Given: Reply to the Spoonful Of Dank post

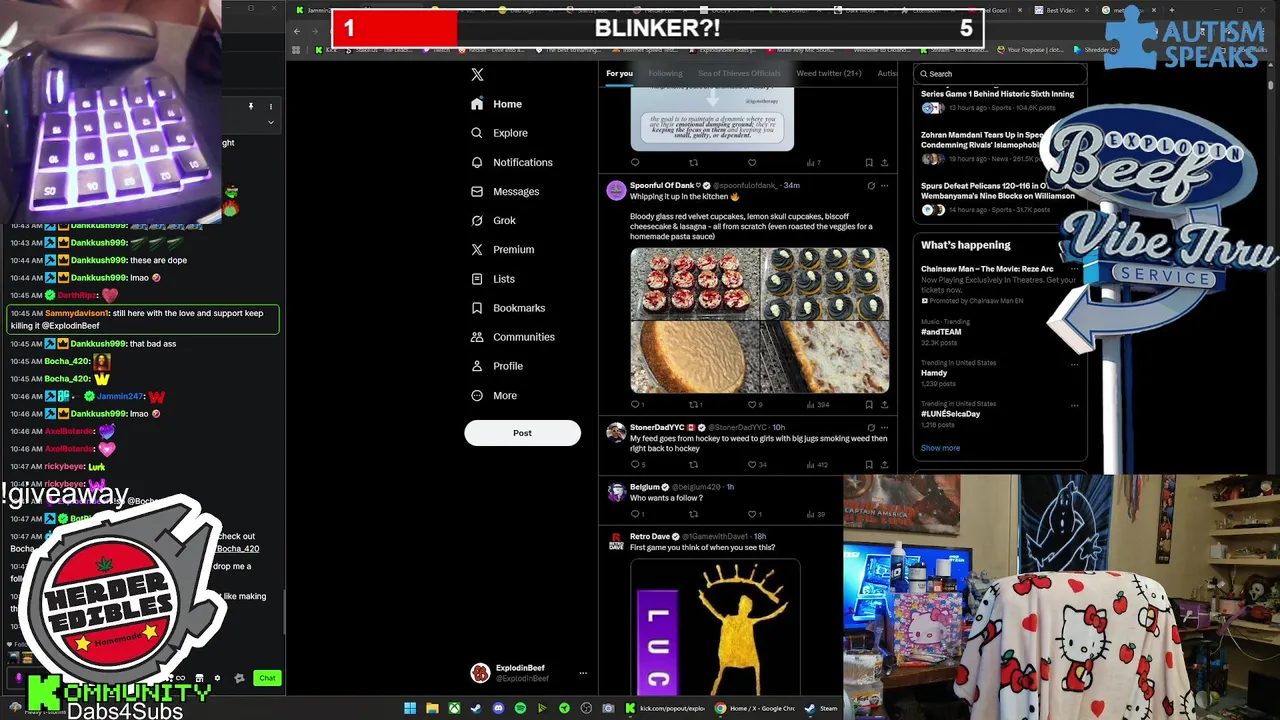Looking at the screenshot, I should [x=635, y=405].
